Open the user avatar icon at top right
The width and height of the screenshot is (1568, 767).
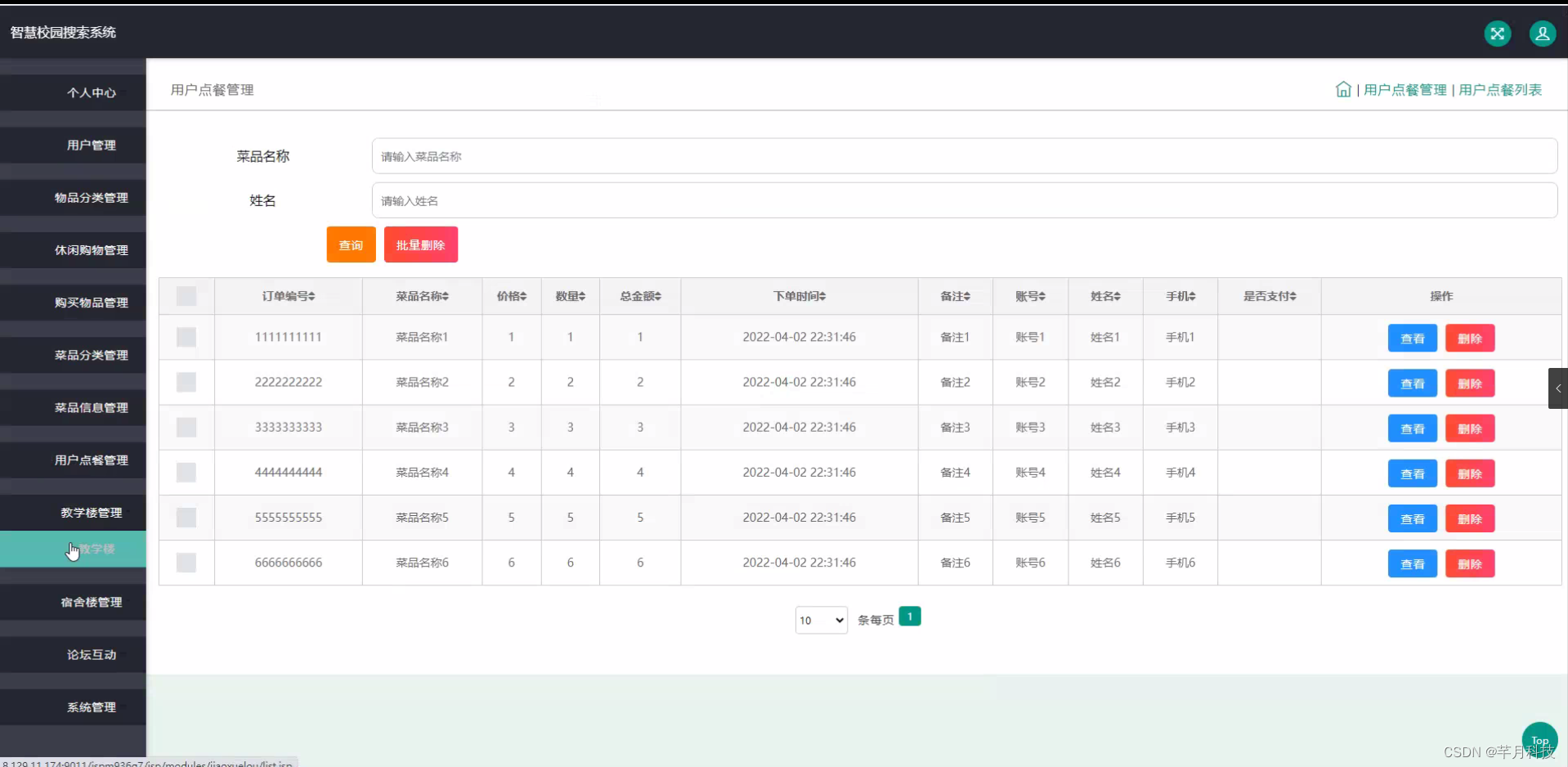[x=1542, y=34]
